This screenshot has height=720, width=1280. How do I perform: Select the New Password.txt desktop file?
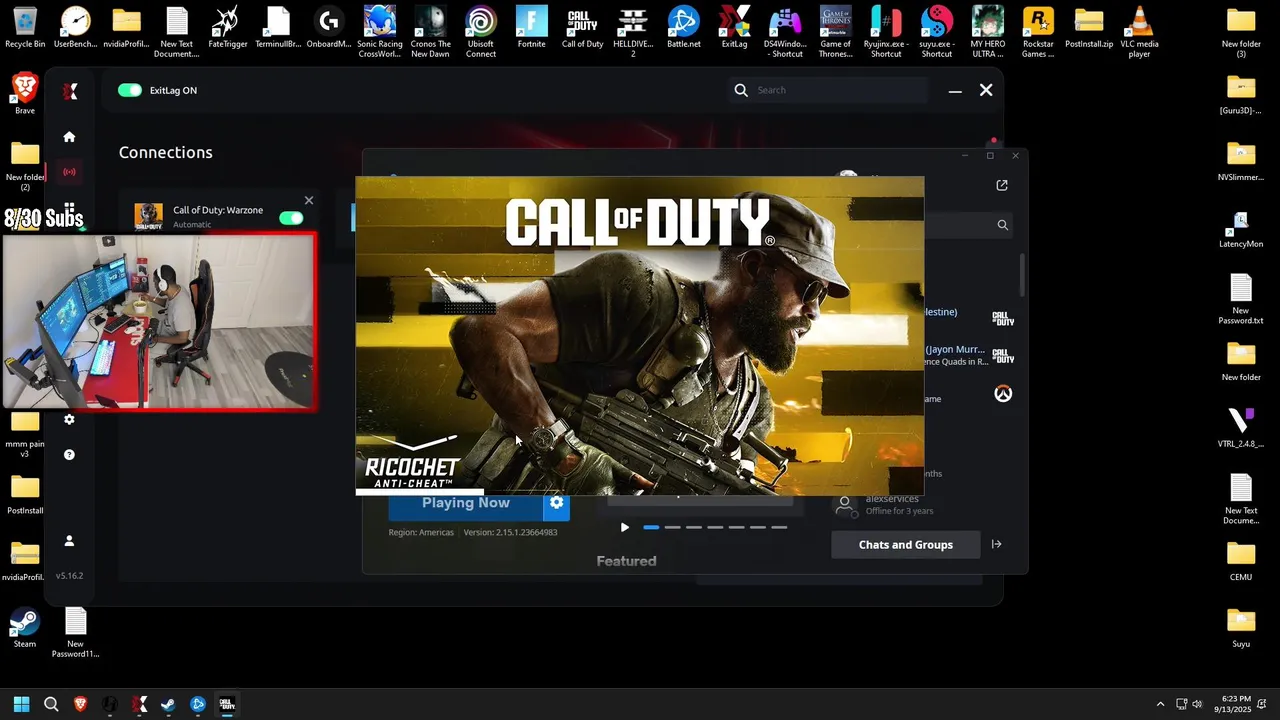click(x=1241, y=300)
